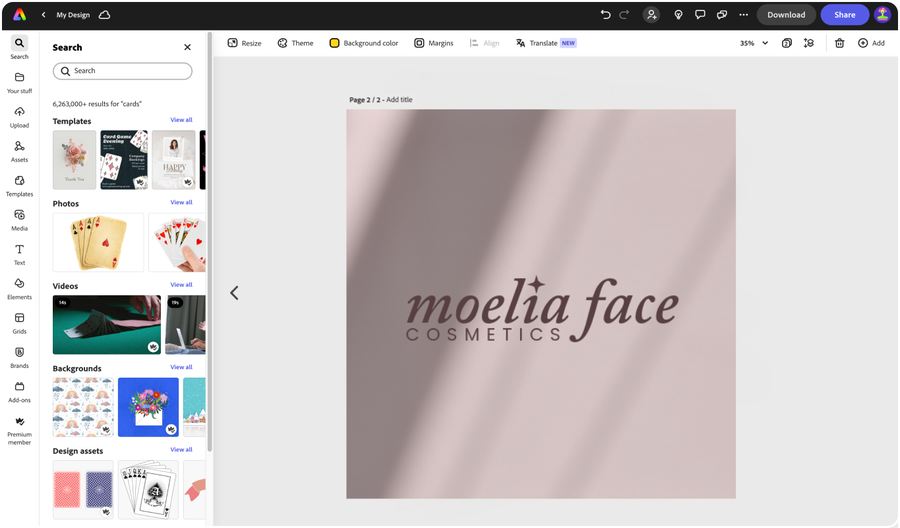Delete page with the trash icon
Viewport: 900px width, 528px height.
click(x=839, y=43)
